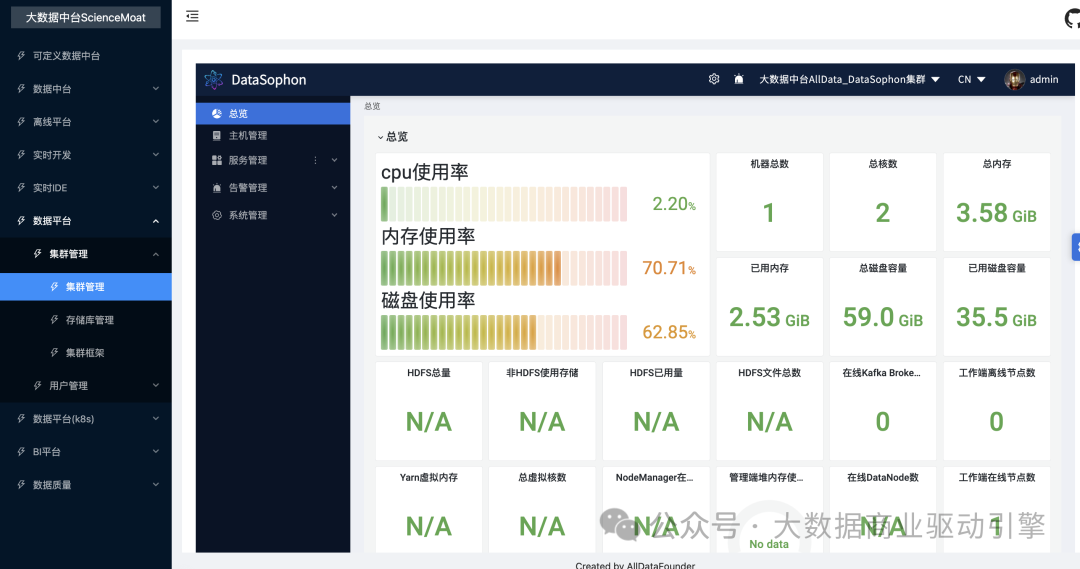
Task: Click the 大数据中台ScienceMoat title button
Action: (x=85, y=17)
